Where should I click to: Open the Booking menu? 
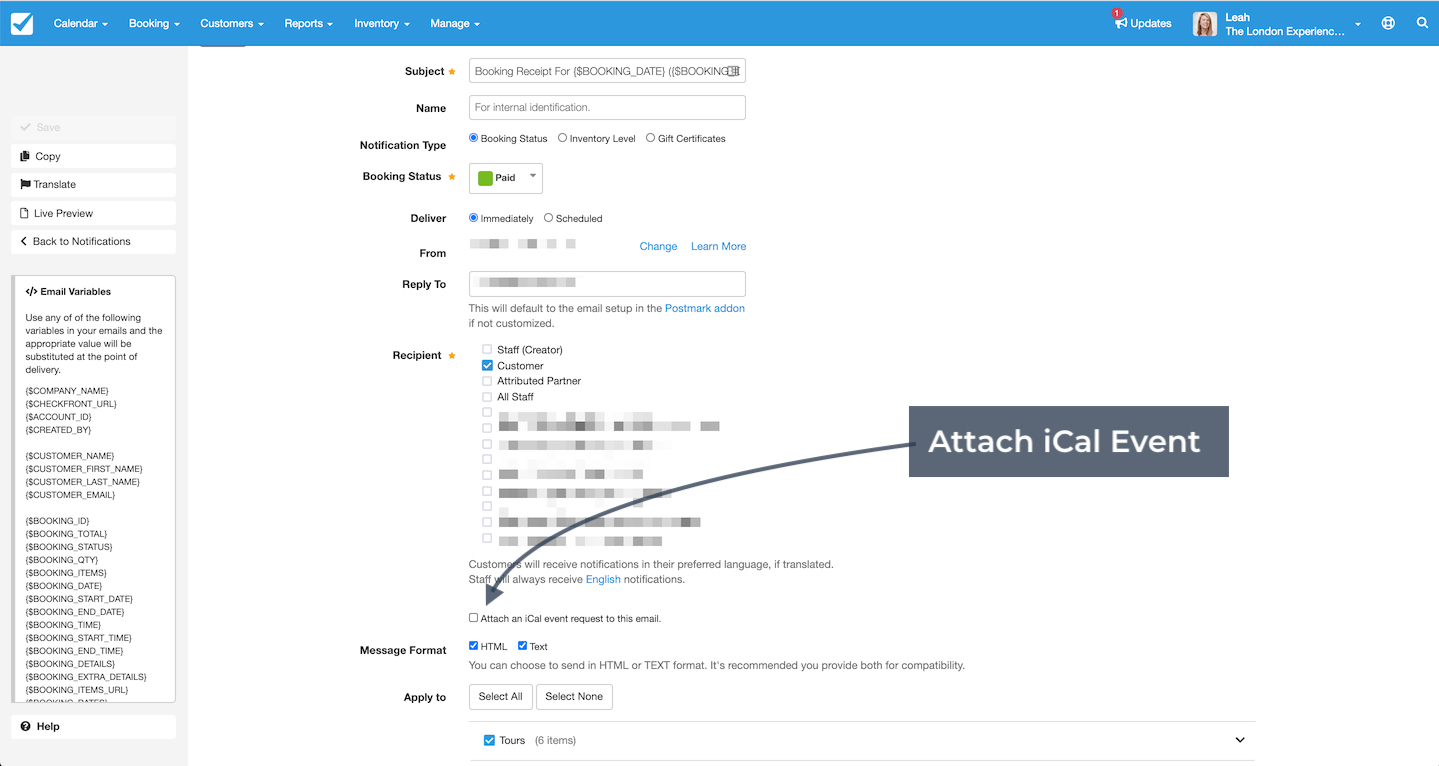click(154, 23)
